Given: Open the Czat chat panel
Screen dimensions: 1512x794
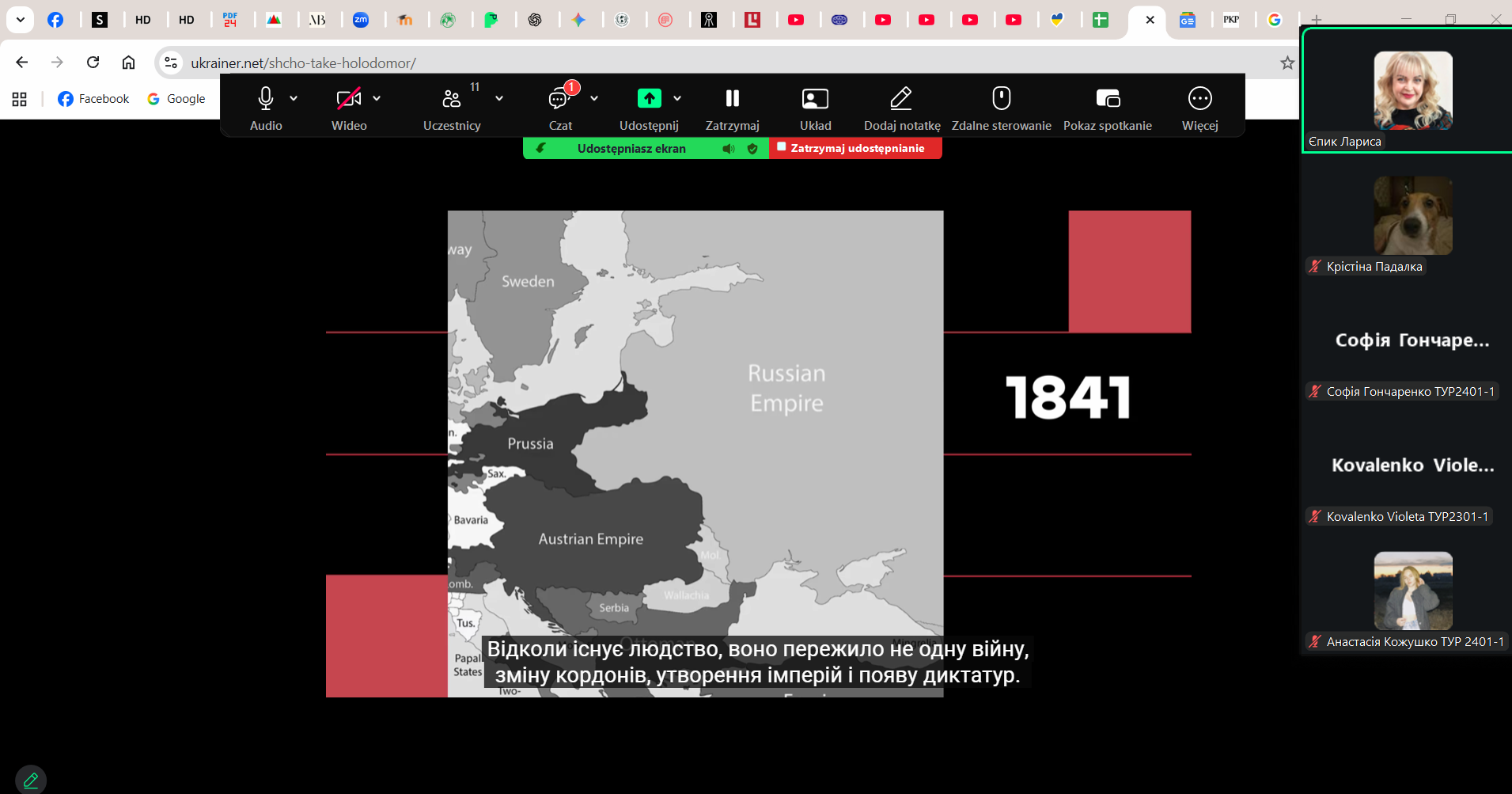Looking at the screenshot, I should [x=559, y=99].
